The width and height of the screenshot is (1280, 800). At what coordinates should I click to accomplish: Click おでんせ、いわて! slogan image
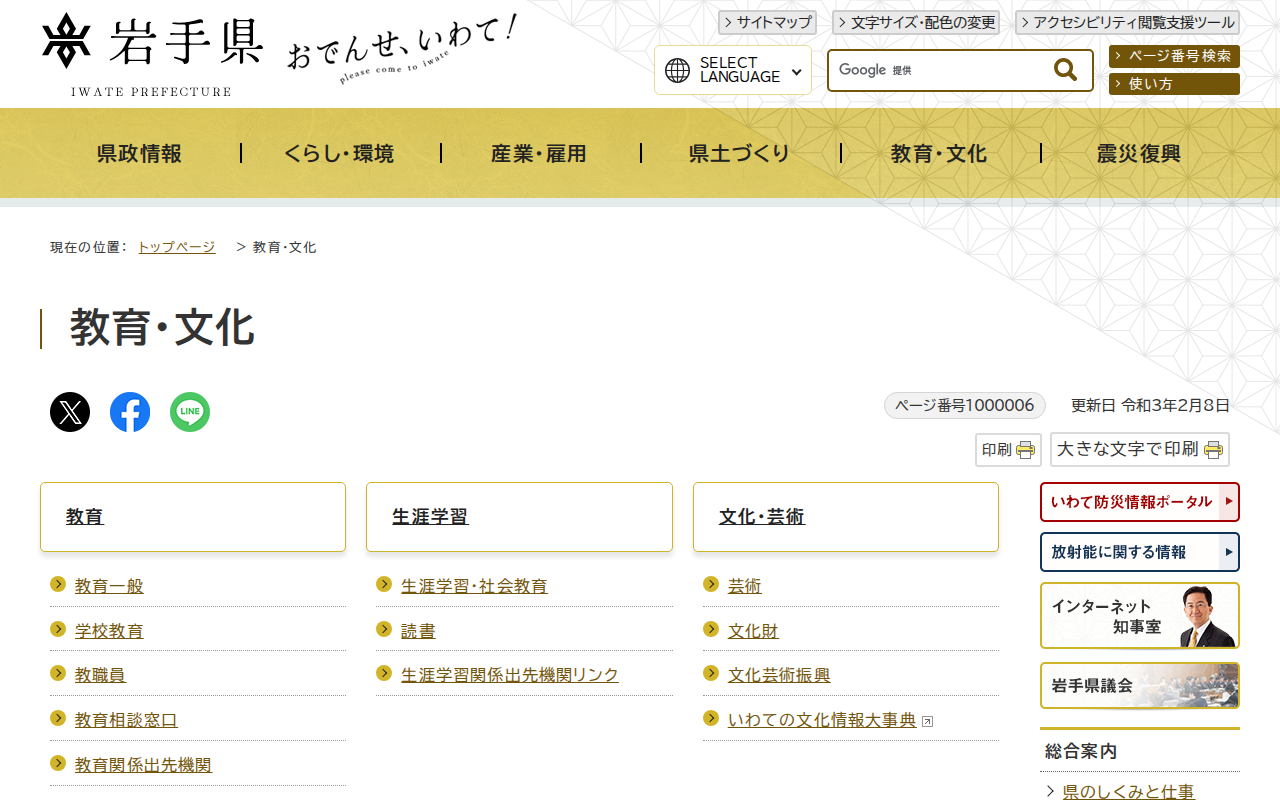point(402,50)
